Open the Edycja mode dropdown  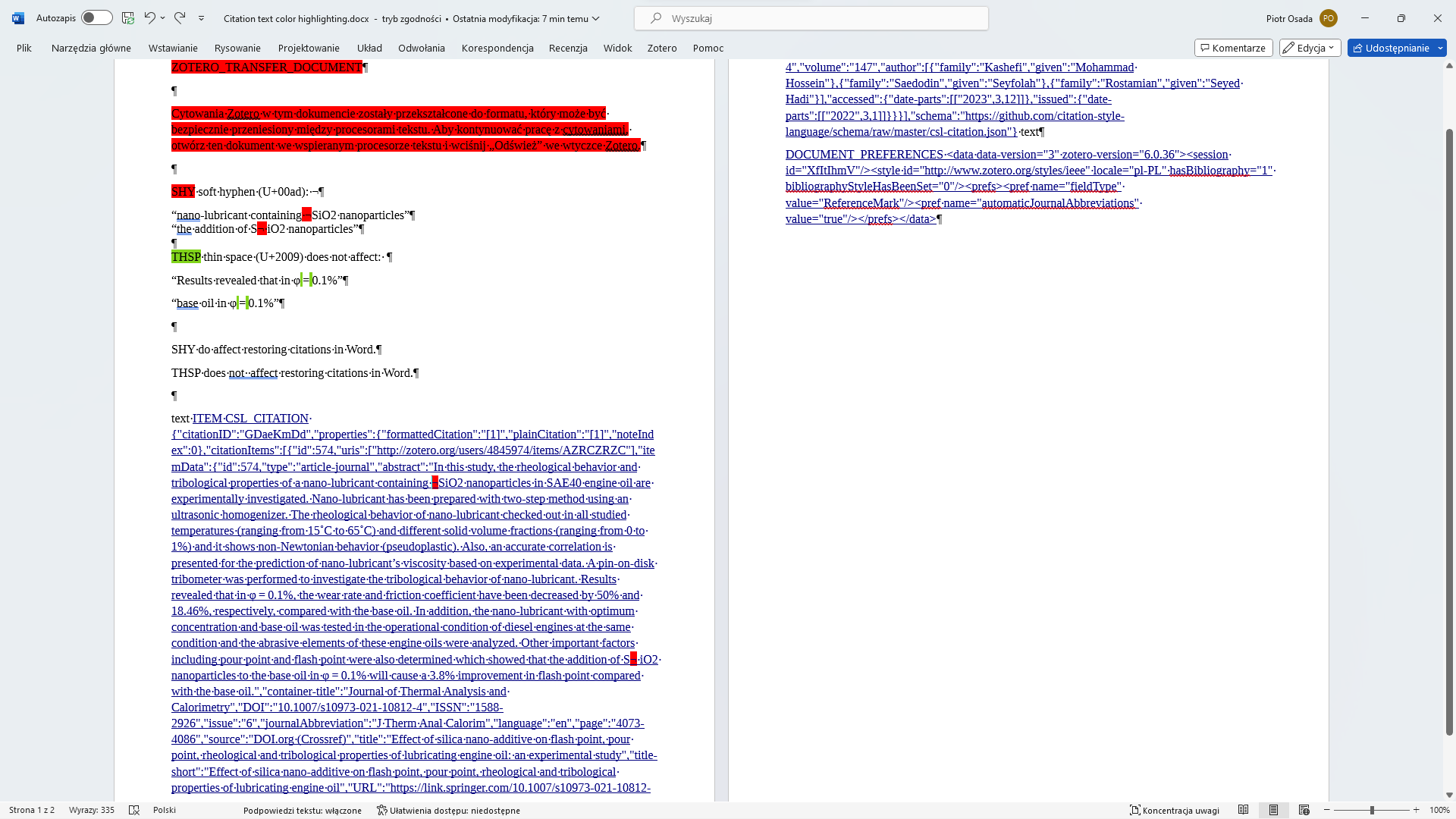pyautogui.click(x=1310, y=48)
